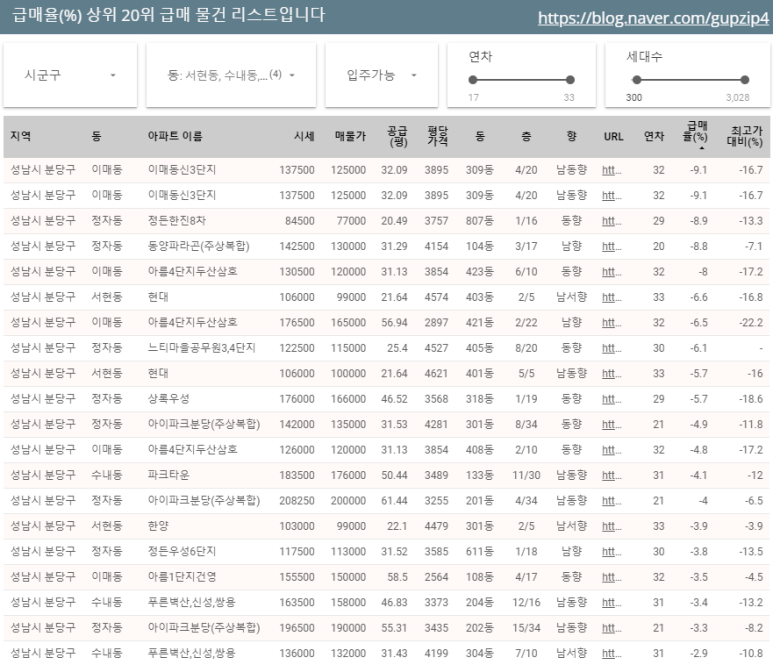The height and width of the screenshot is (665, 773).
Task: Open URL link for 아름4단지 408동 row
Action: [611, 450]
